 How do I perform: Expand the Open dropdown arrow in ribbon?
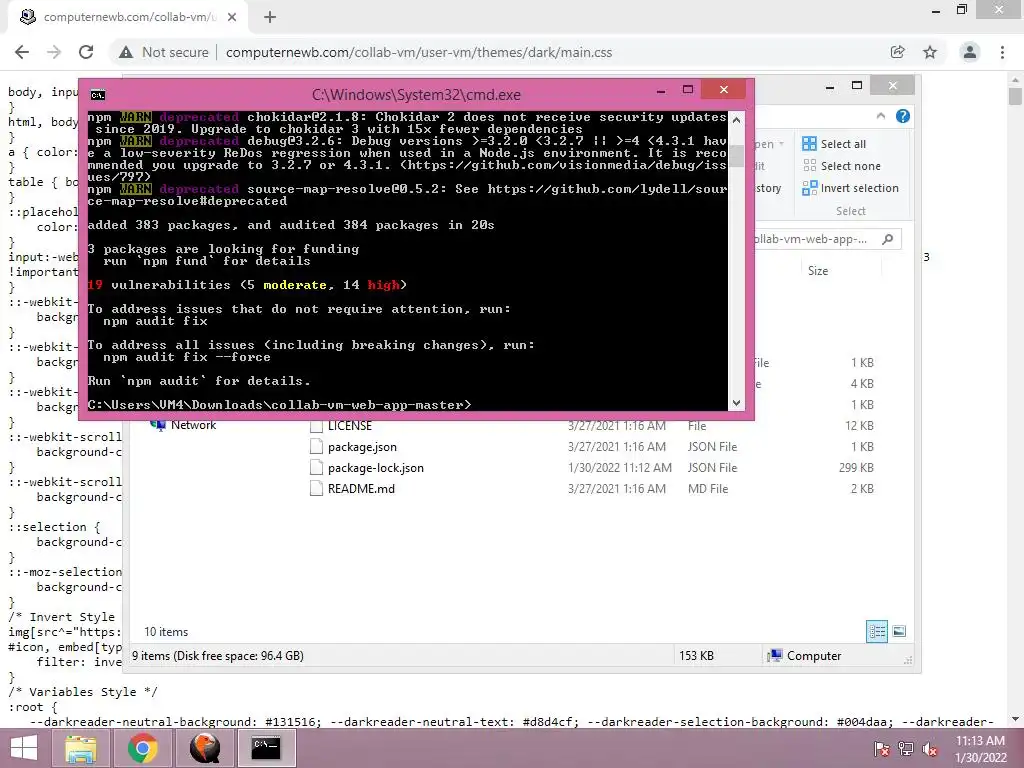pyautogui.click(x=781, y=144)
